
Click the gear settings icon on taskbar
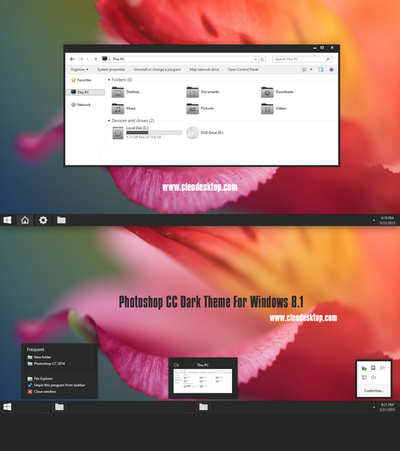tap(43, 220)
